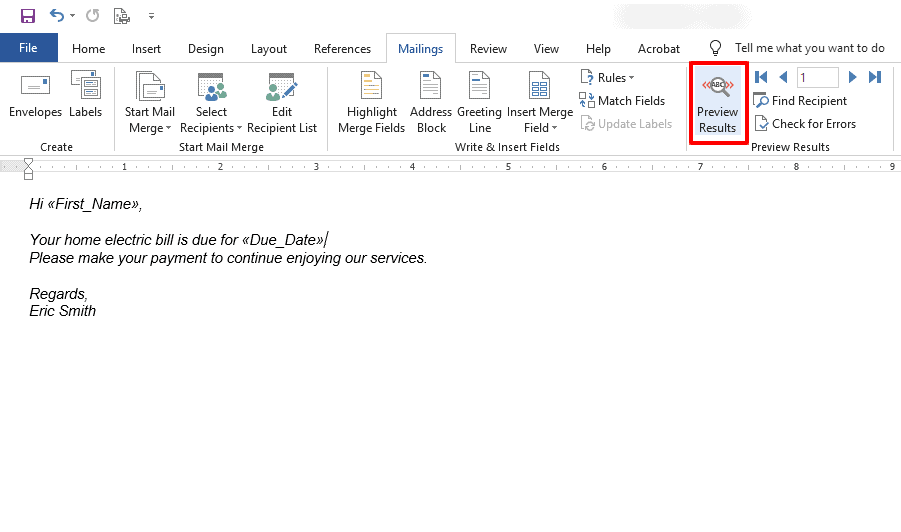Jump to the last record
The height and width of the screenshot is (532, 901).
pyautogui.click(x=875, y=77)
